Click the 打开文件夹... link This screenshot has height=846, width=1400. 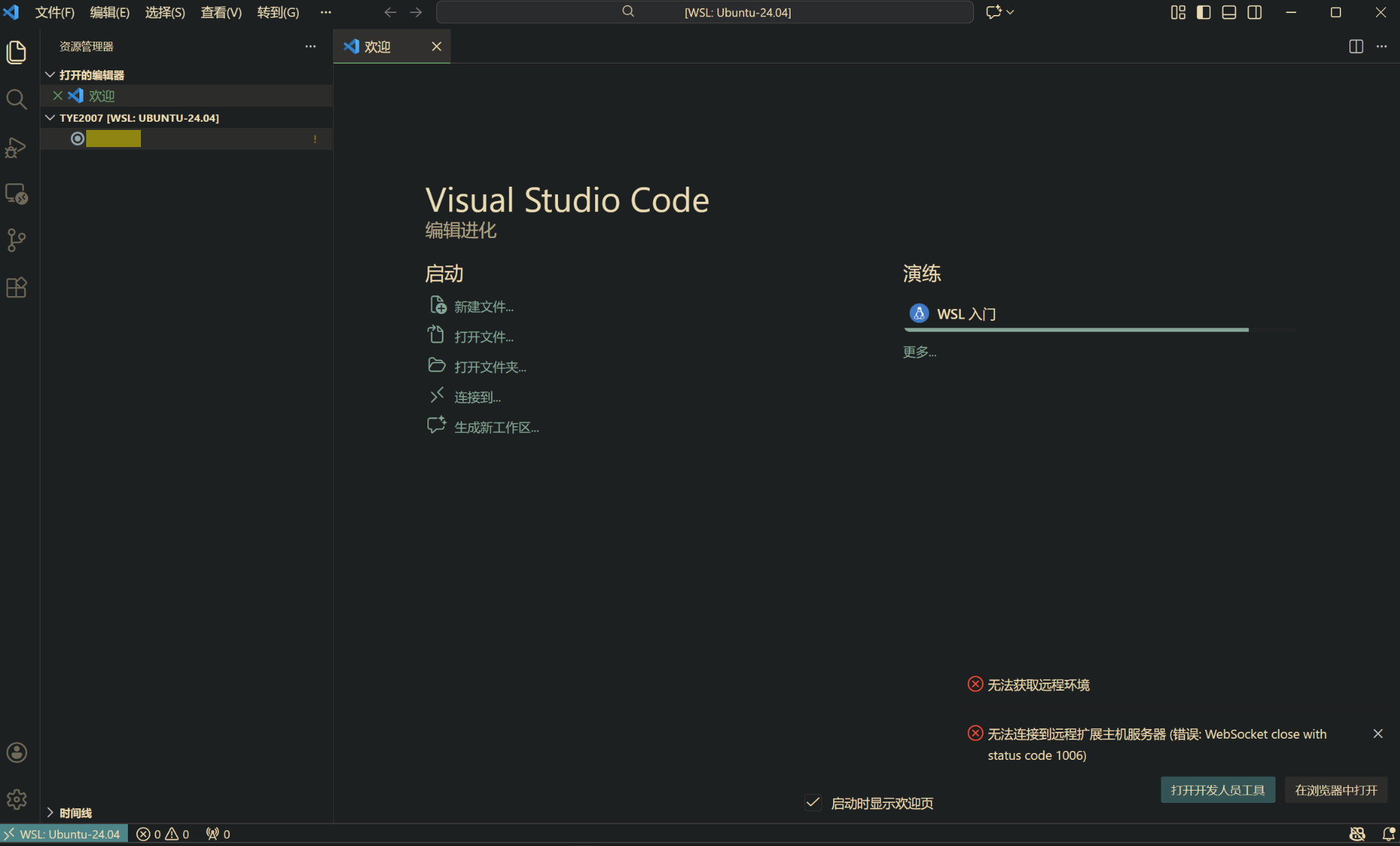[490, 367]
